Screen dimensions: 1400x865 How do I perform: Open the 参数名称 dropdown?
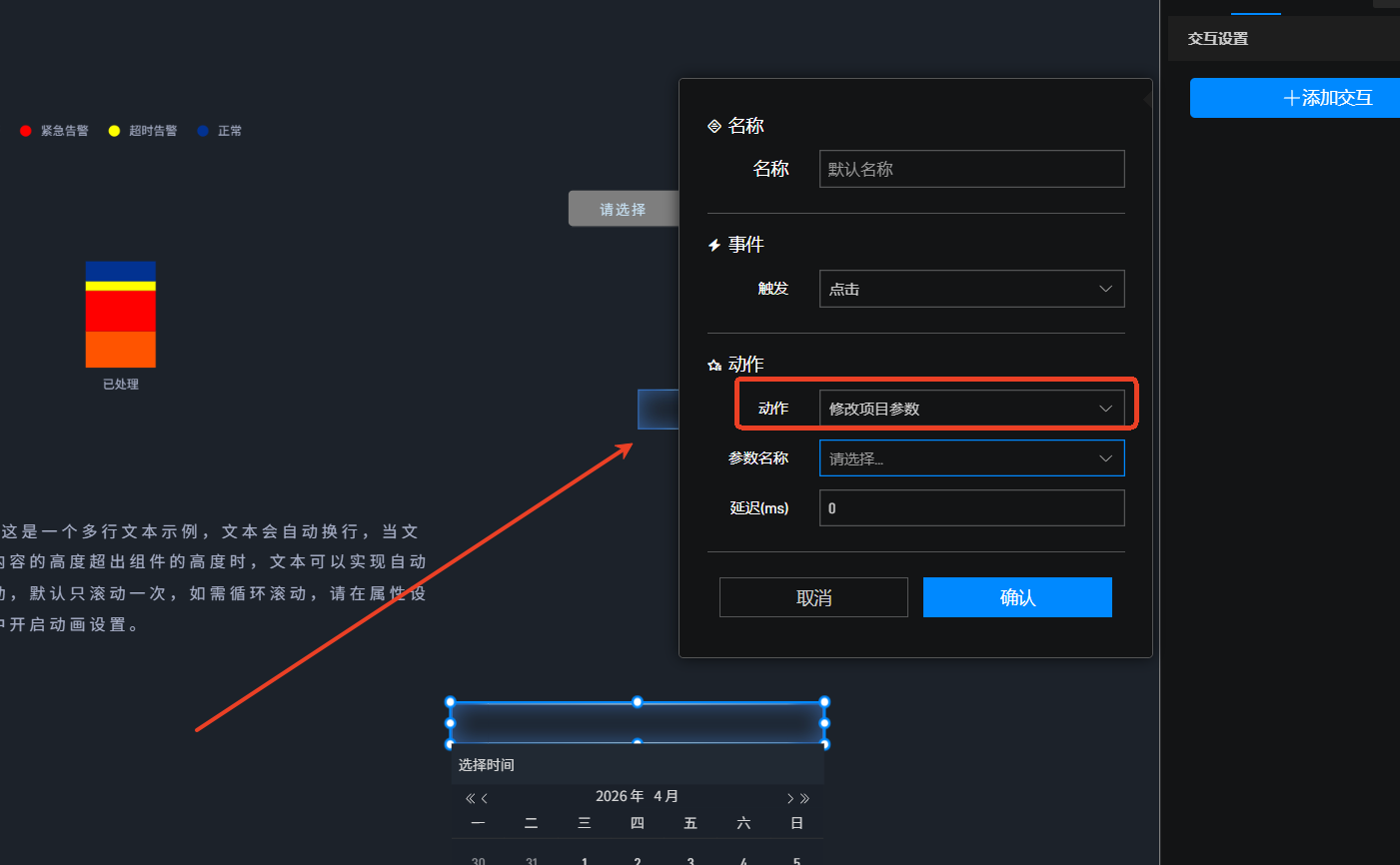(971, 458)
